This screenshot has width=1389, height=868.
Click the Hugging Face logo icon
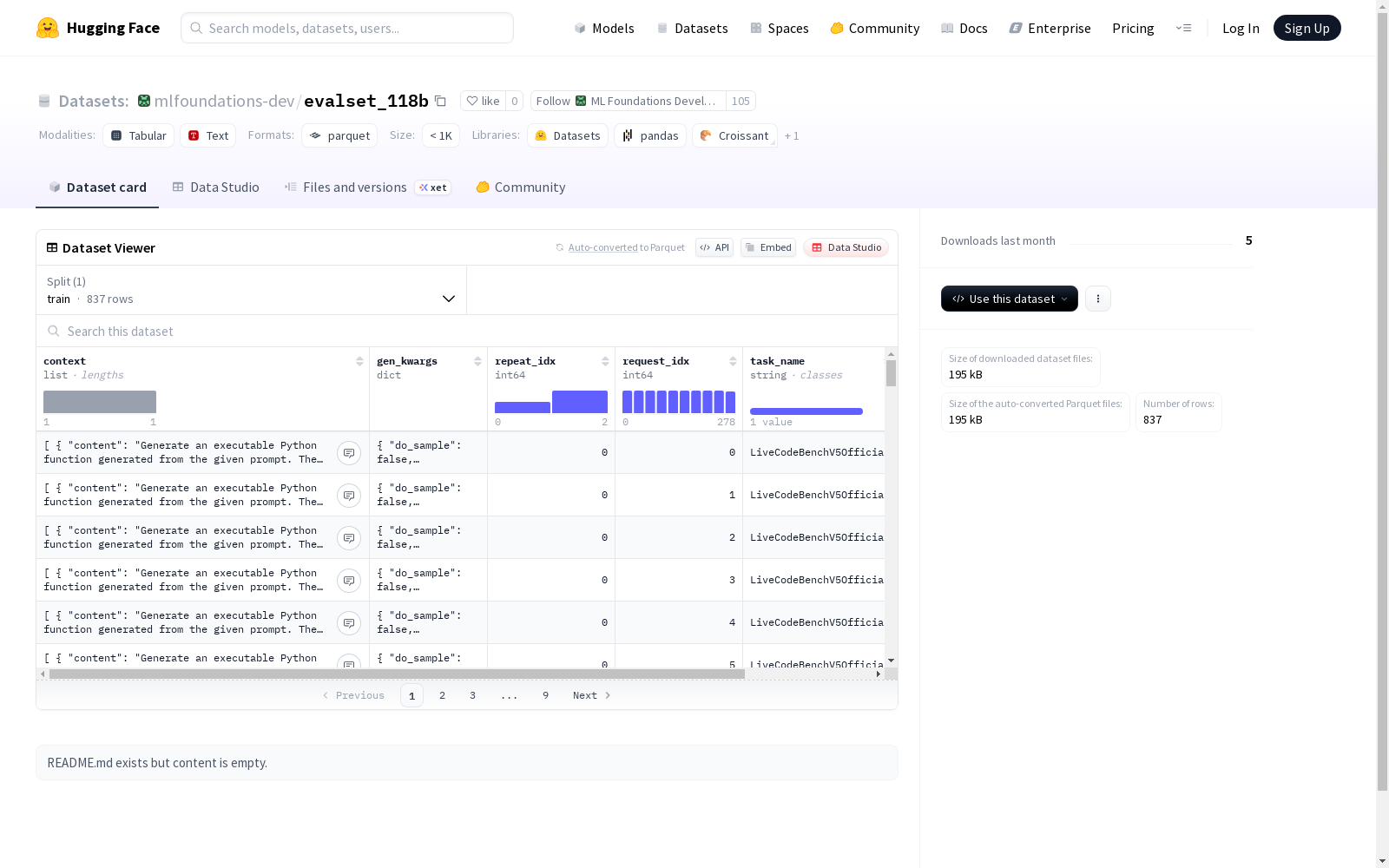(x=48, y=28)
